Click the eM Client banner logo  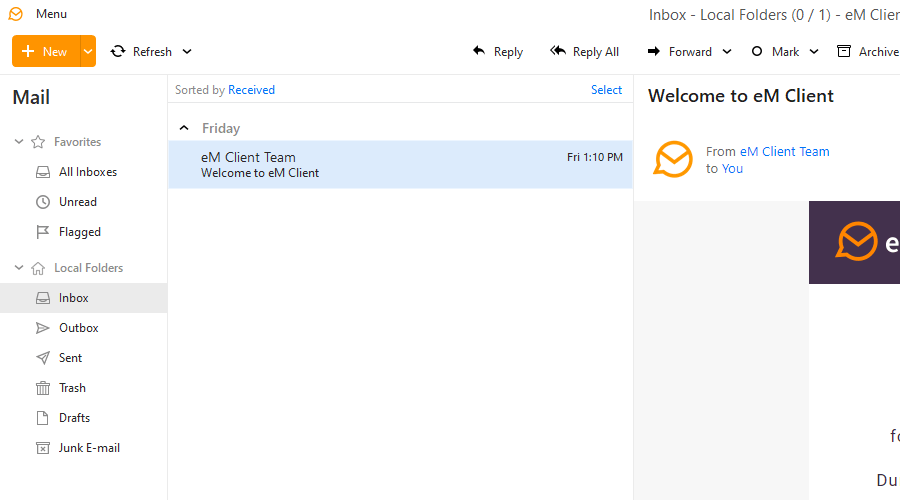856,241
